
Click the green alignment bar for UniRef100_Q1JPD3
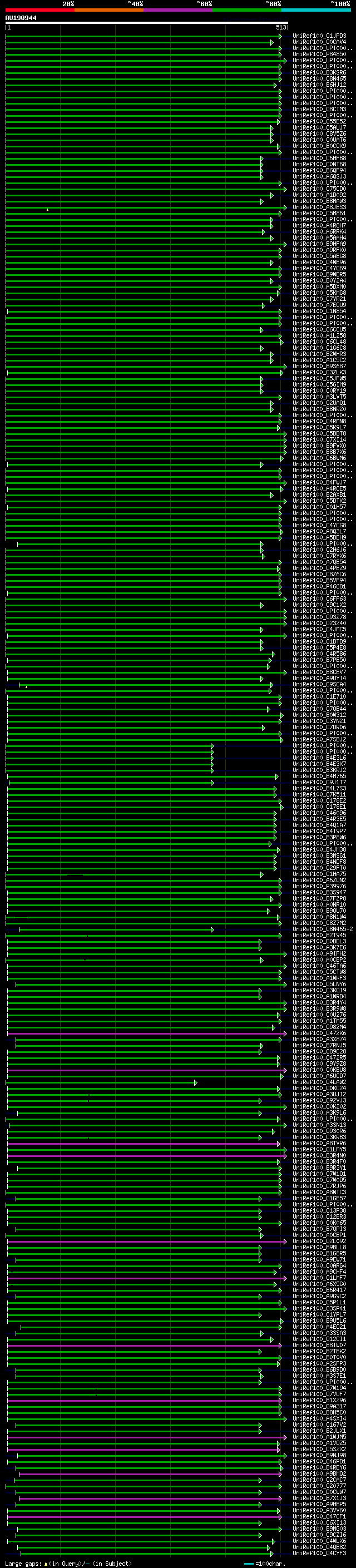144,36
